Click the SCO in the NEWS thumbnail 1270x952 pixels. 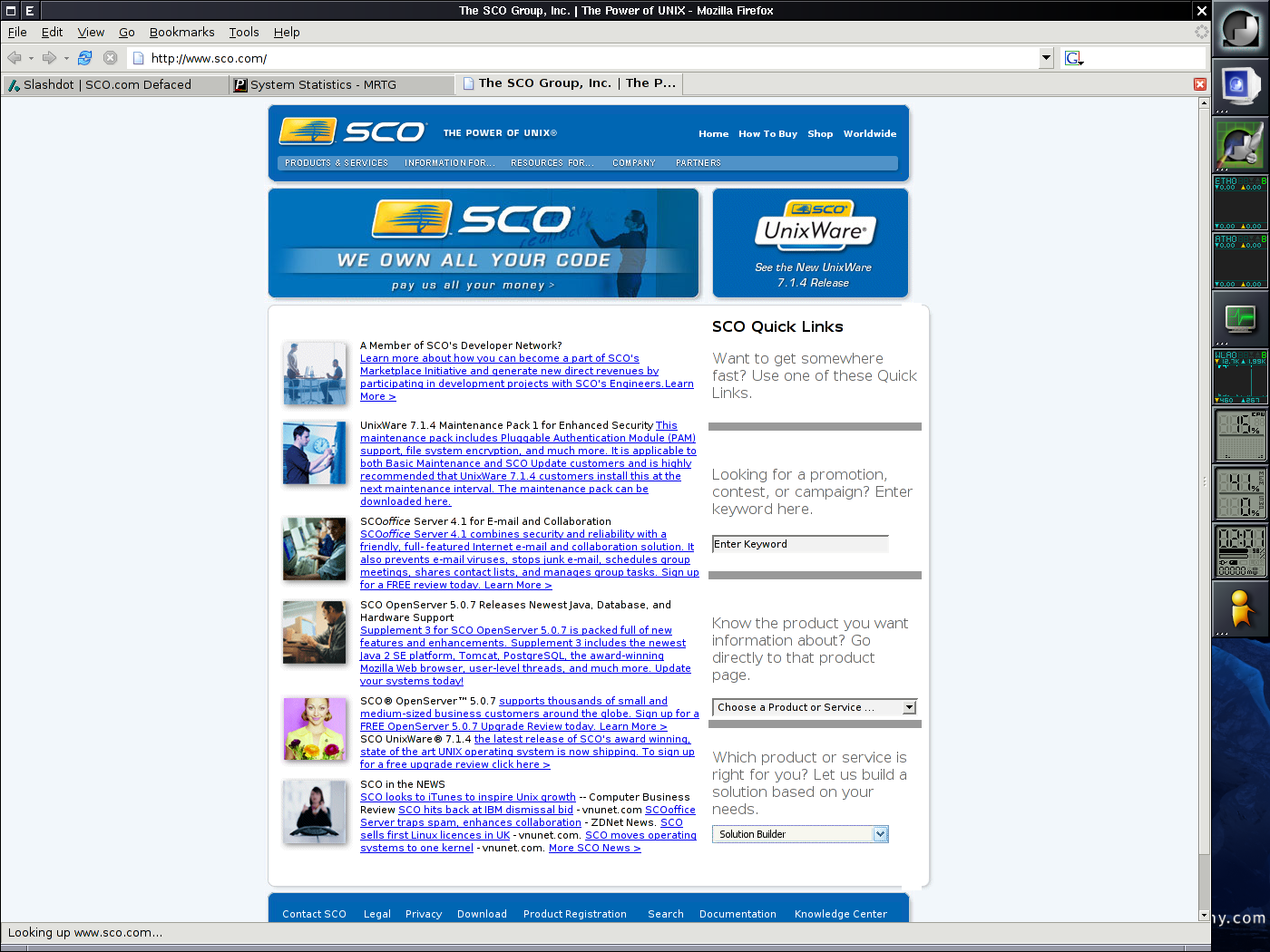[314, 811]
